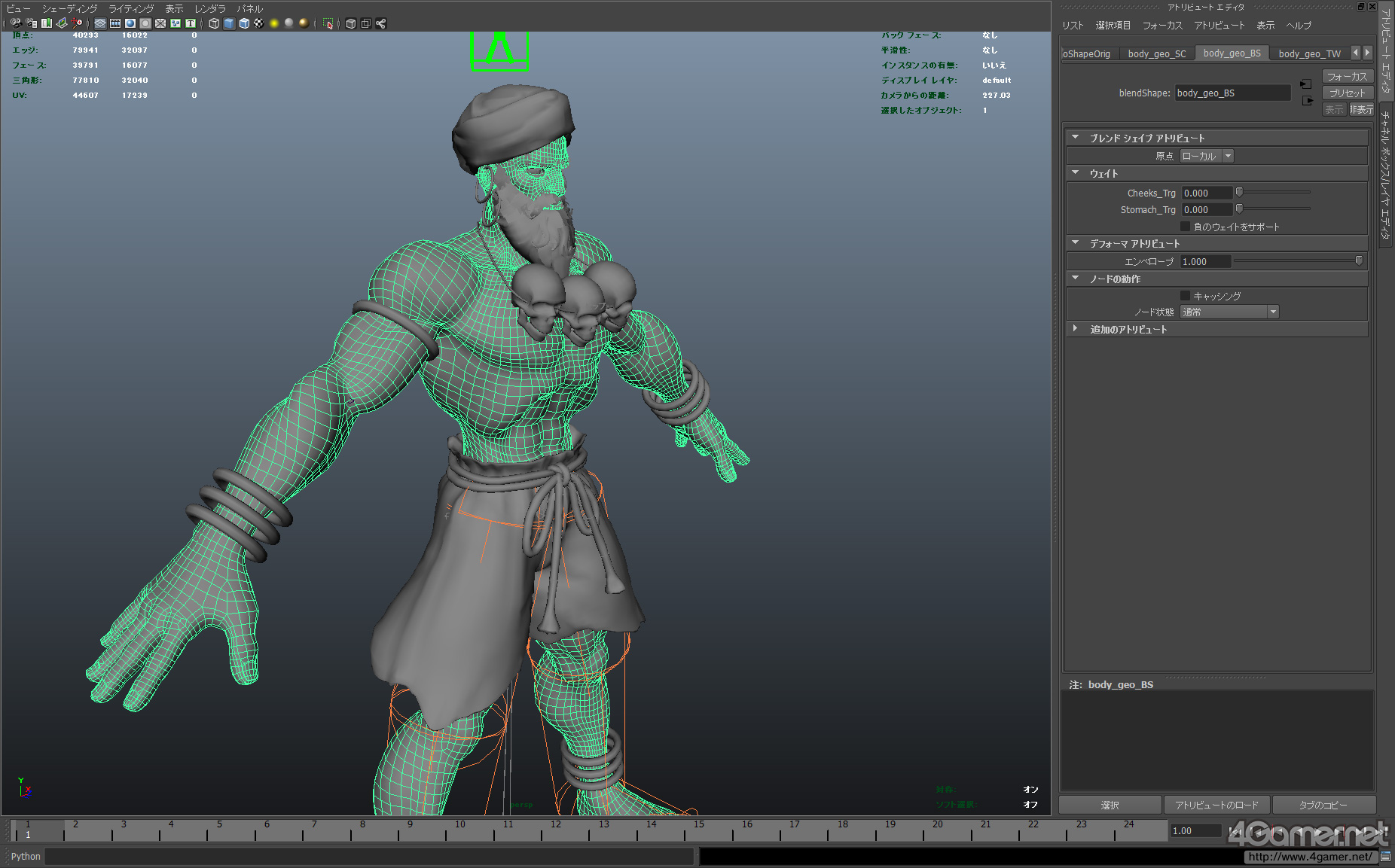
Task: Open the origin Local dropdown
Action: pos(1207,156)
